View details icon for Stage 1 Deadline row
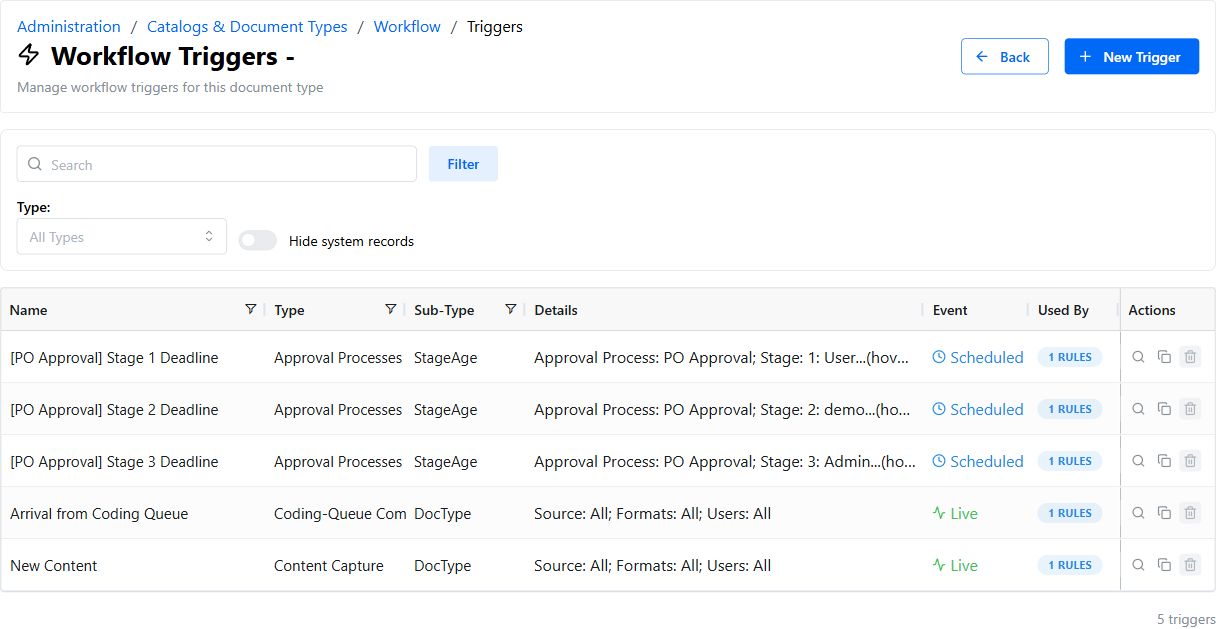This screenshot has width=1216, height=629. click(1138, 357)
